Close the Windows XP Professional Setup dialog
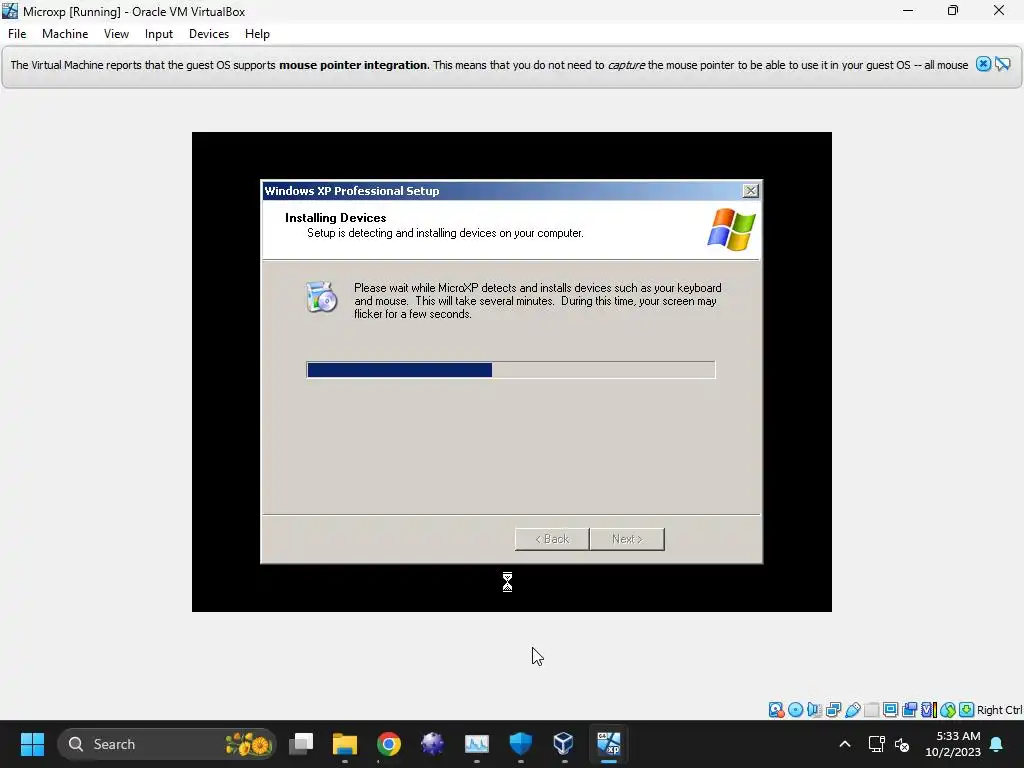 750,191
